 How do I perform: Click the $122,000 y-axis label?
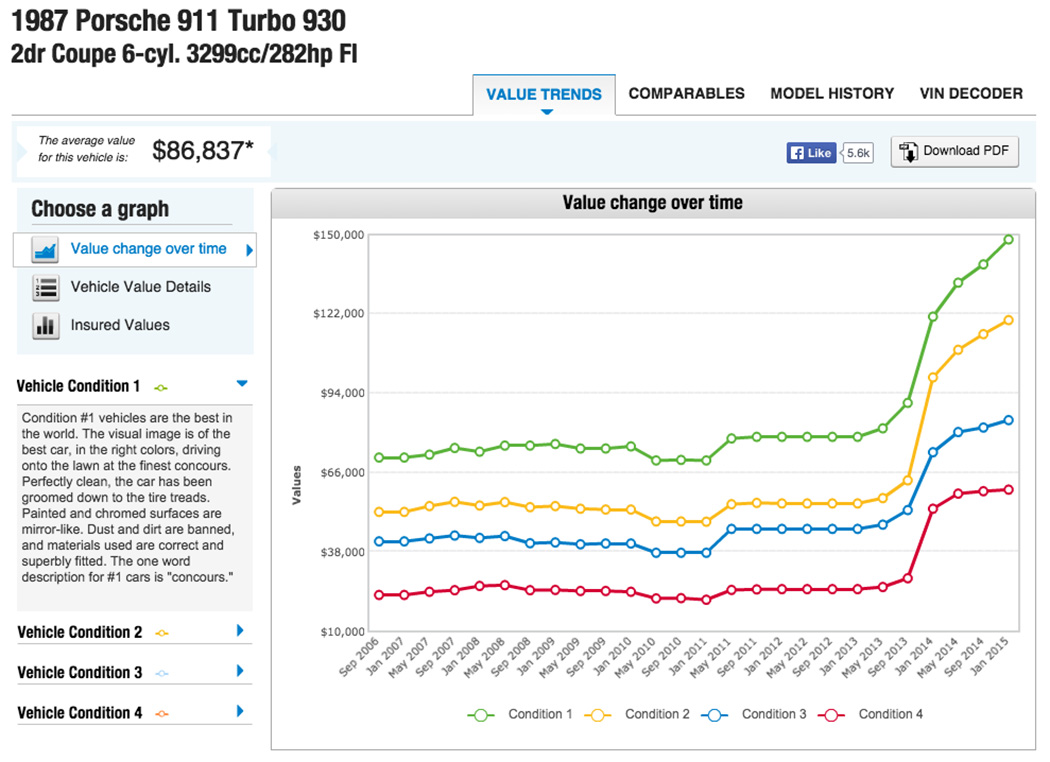click(x=339, y=313)
